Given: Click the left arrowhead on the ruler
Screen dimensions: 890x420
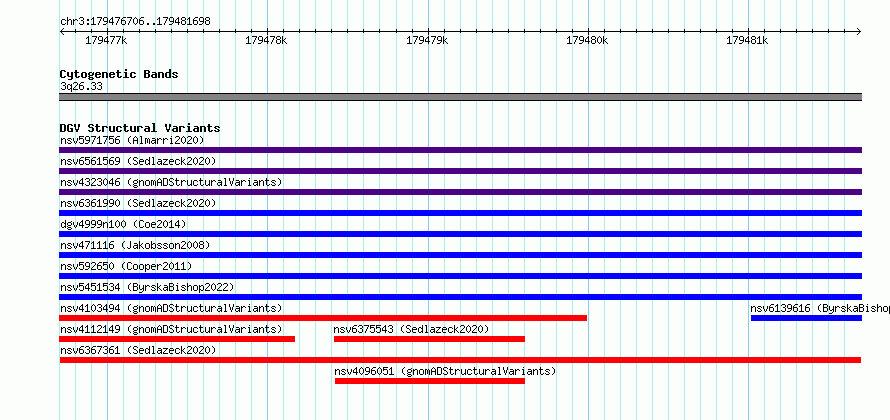Looking at the screenshot, I should point(62,31).
